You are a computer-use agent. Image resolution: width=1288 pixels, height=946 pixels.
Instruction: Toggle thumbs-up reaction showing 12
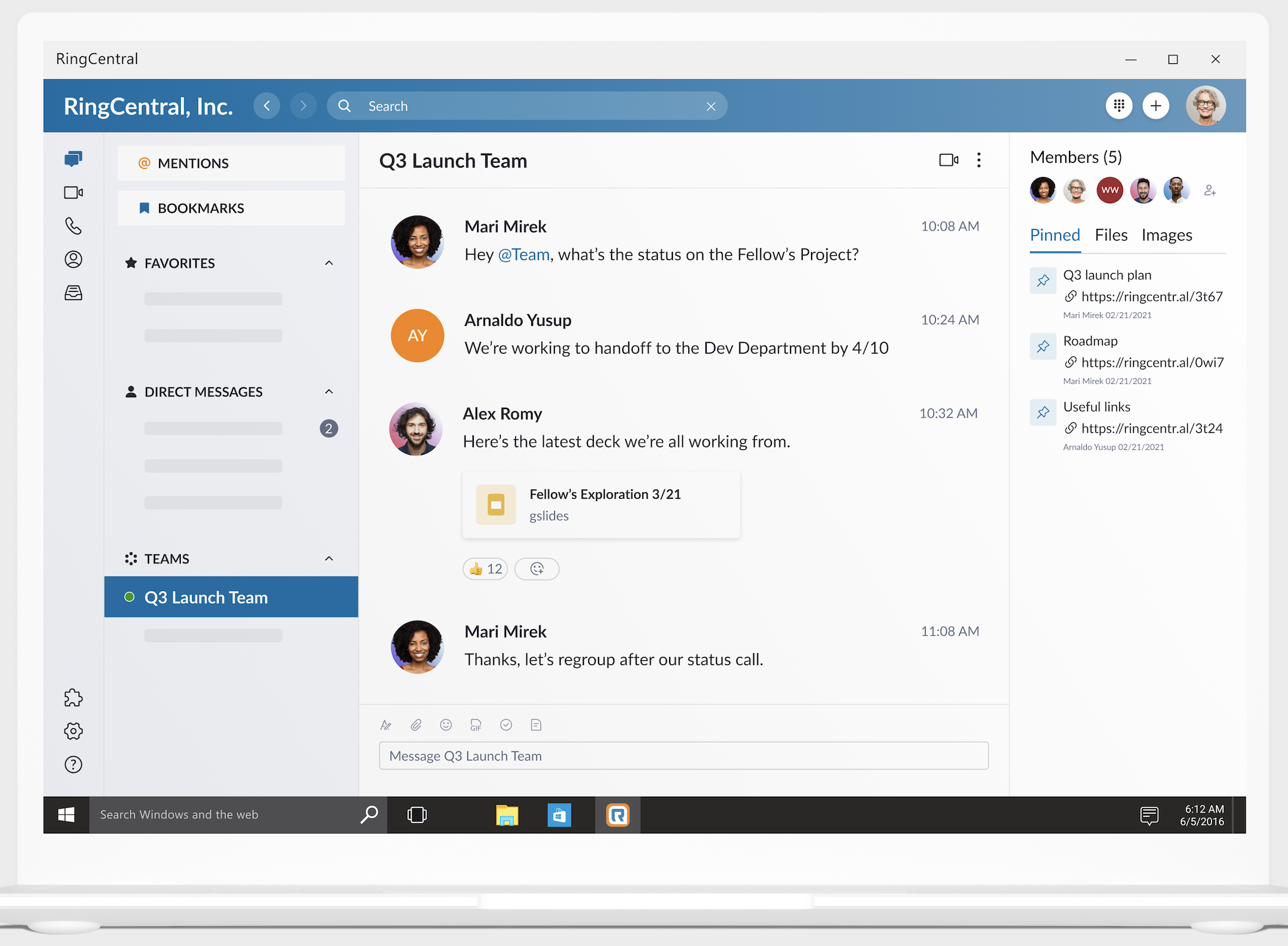pyautogui.click(x=486, y=569)
